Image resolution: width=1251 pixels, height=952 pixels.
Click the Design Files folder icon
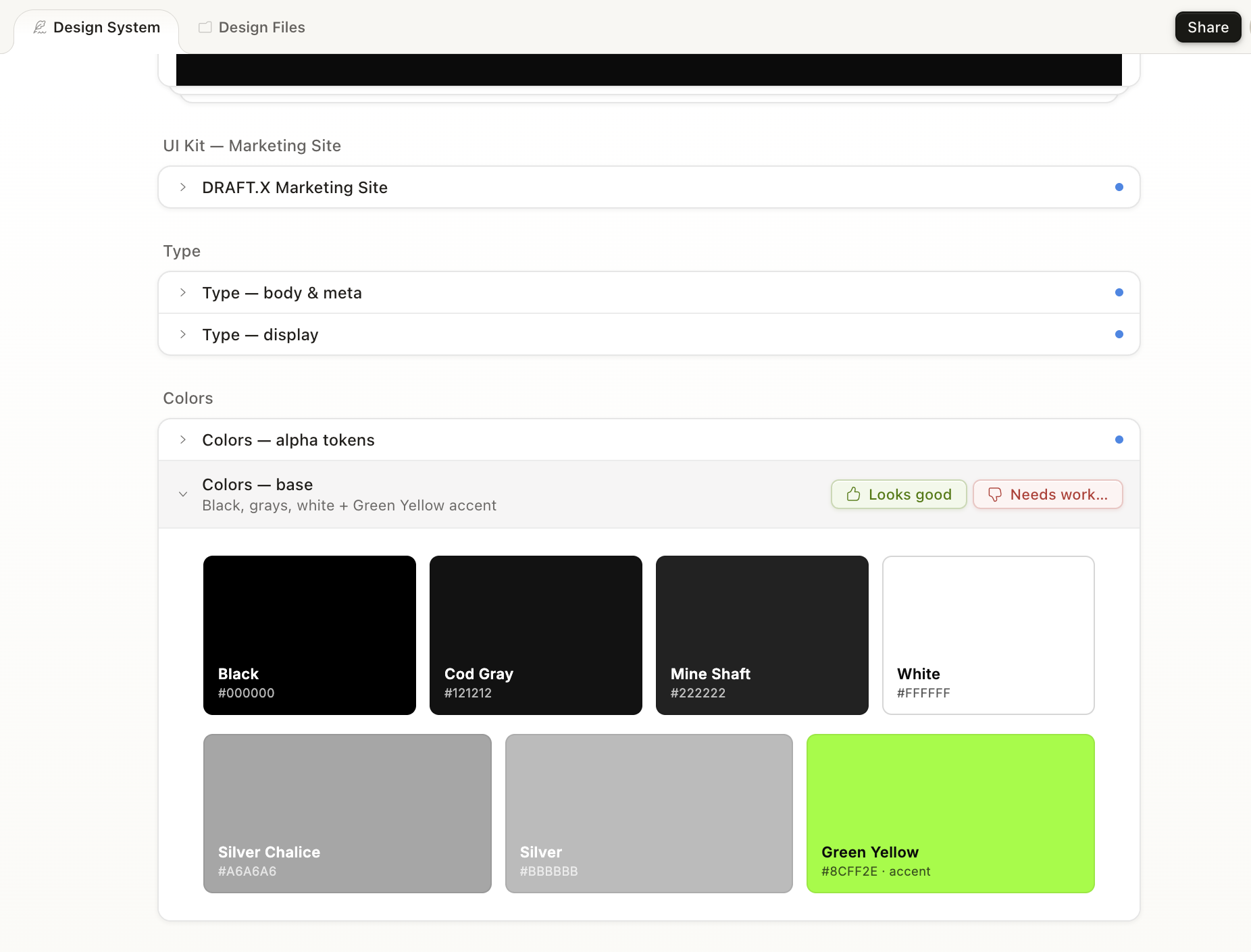pos(205,28)
